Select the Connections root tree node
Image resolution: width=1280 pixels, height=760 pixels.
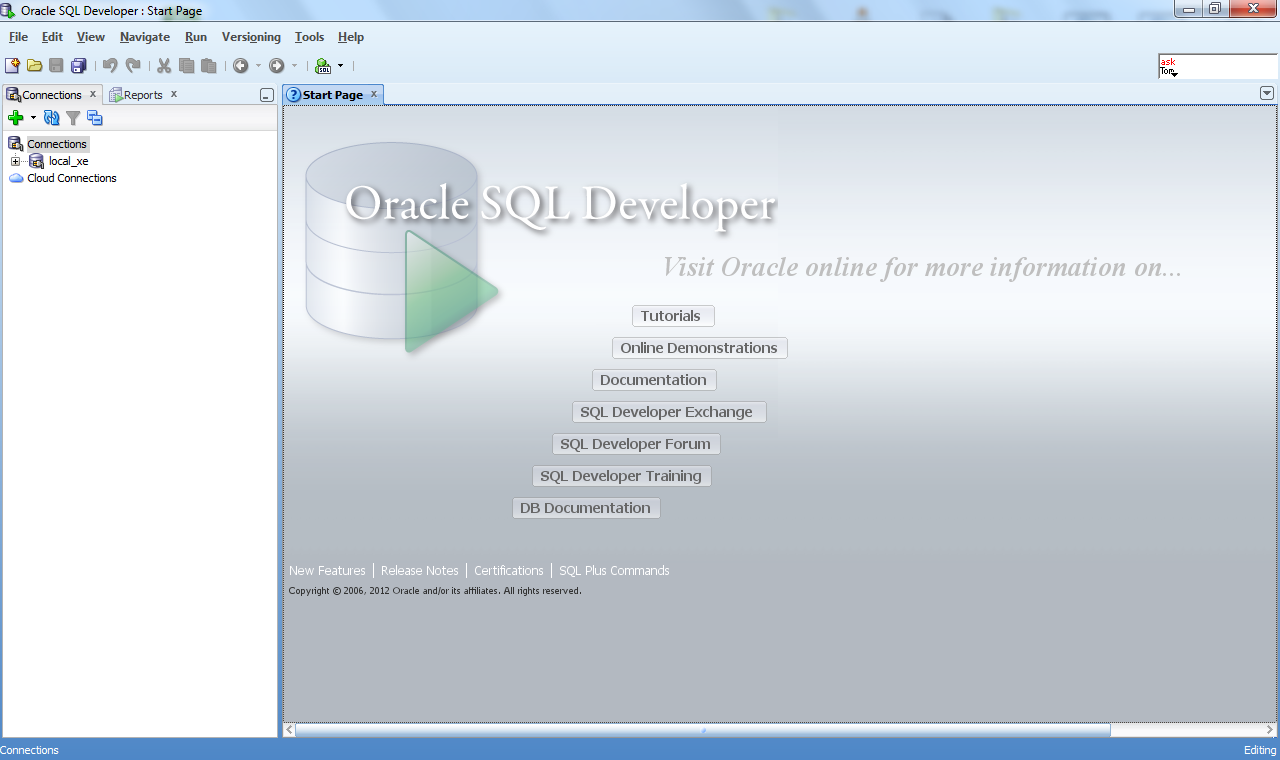coord(57,144)
